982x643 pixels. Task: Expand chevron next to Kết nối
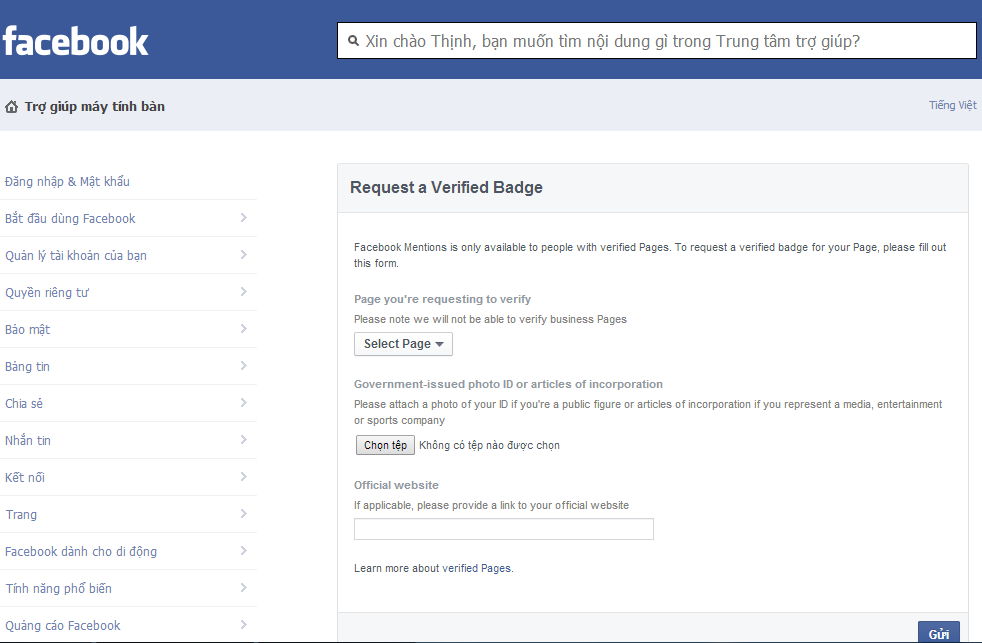click(244, 476)
